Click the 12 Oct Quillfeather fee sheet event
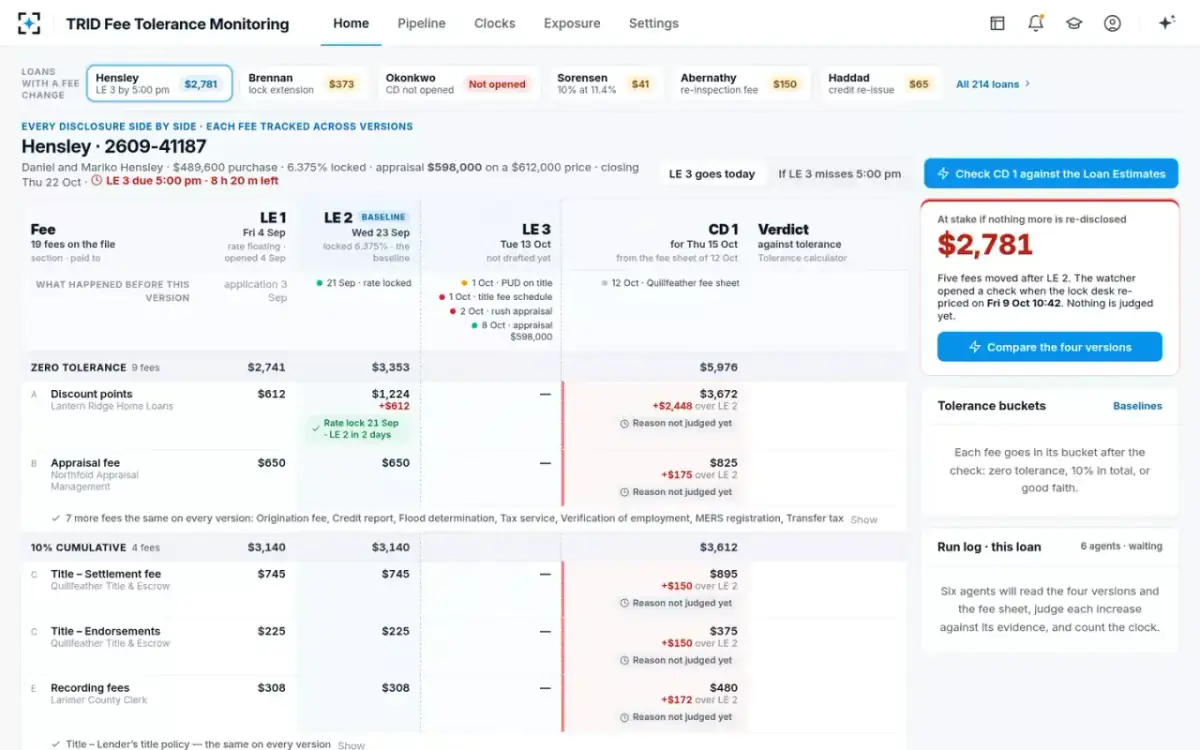This screenshot has width=1200, height=750. pyautogui.click(x=670, y=283)
